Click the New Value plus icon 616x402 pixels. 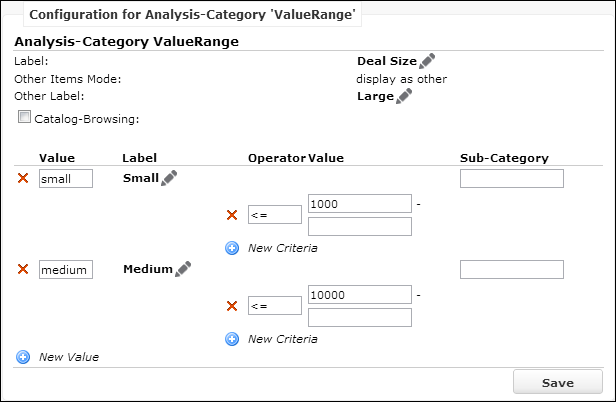(x=23, y=357)
